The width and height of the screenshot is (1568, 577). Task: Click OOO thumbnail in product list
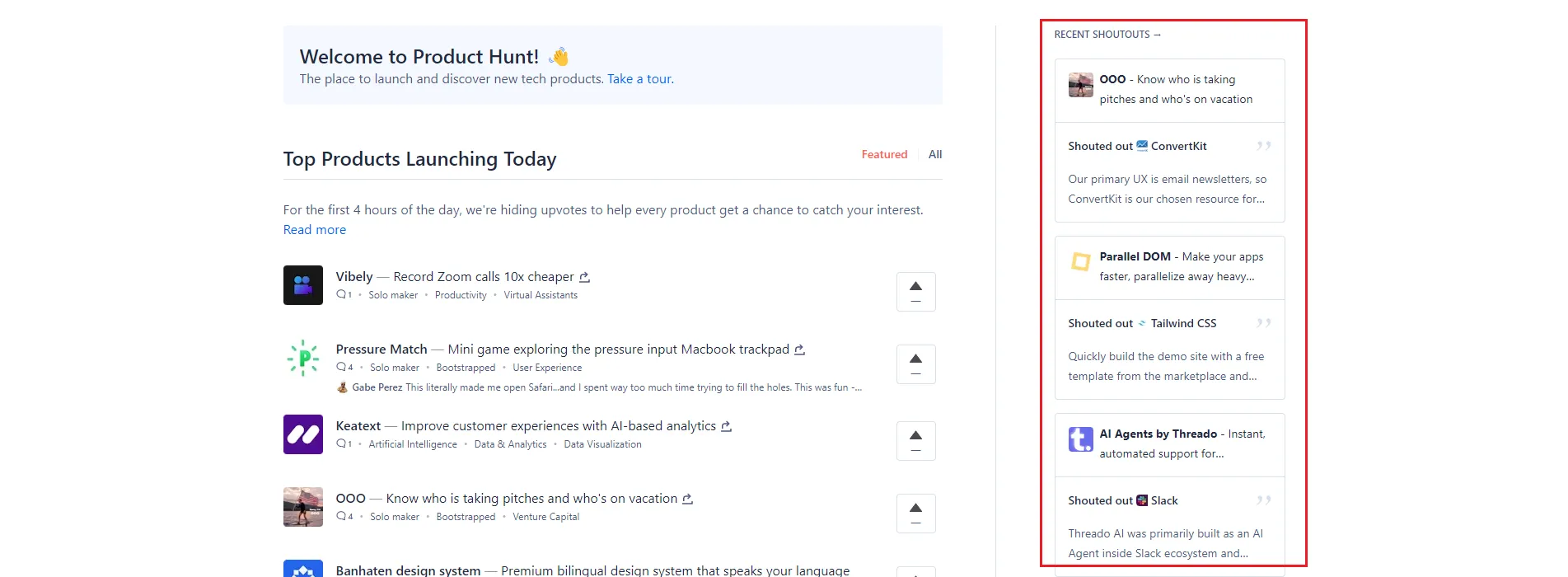point(302,507)
